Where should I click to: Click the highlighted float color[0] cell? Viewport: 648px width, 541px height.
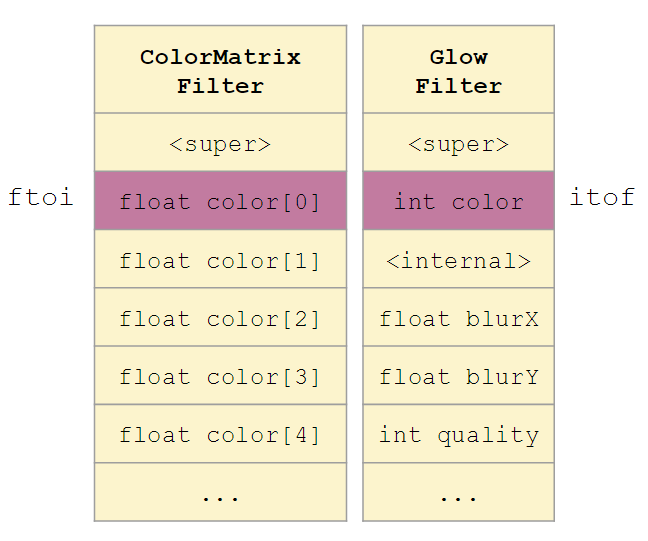220,201
